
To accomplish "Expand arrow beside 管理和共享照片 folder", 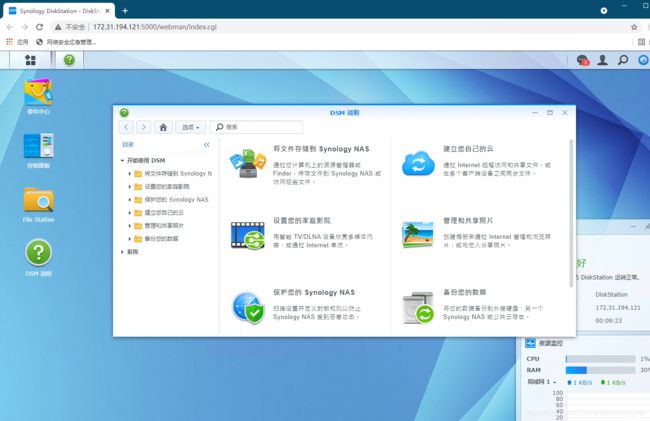I will 130,226.
